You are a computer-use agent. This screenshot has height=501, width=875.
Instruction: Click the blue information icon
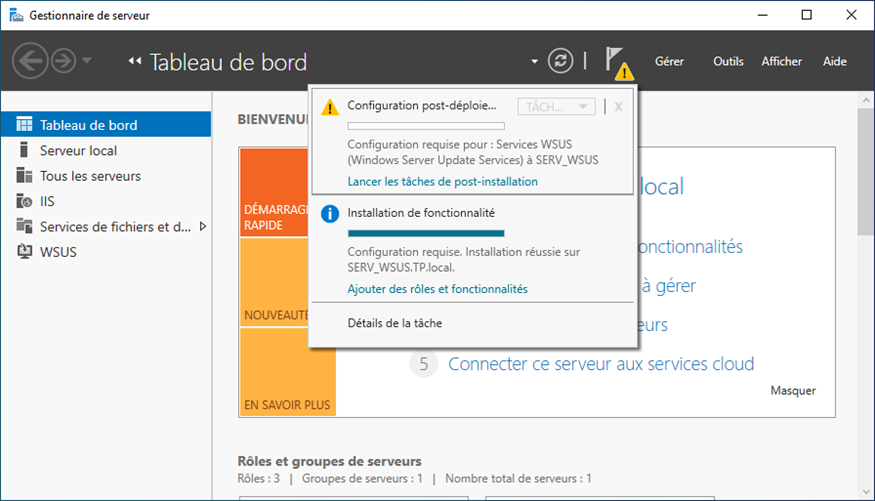[330, 214]
